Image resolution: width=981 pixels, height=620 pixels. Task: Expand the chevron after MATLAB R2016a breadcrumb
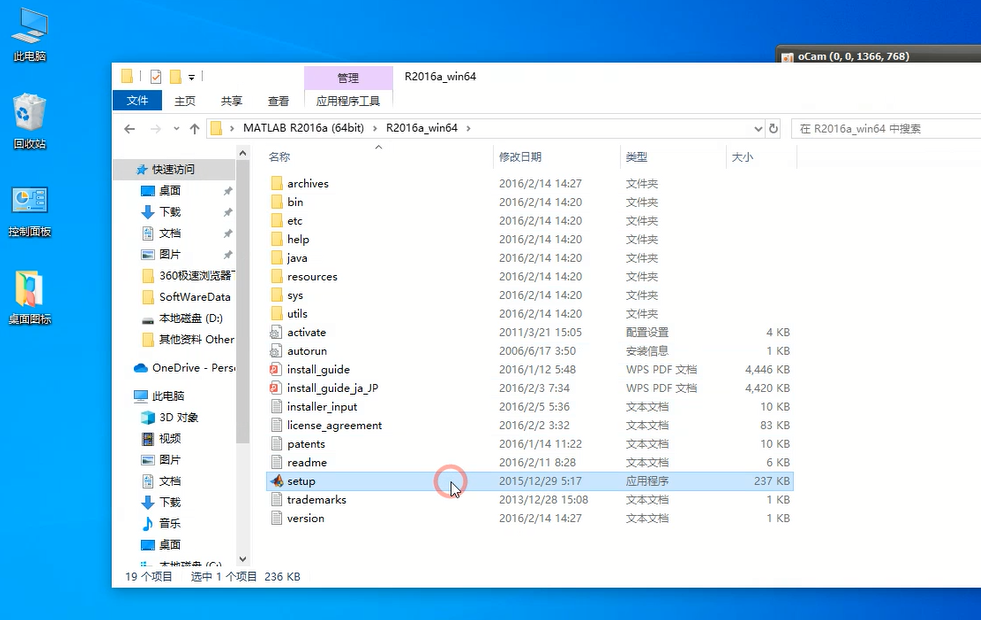pos(375,128)
